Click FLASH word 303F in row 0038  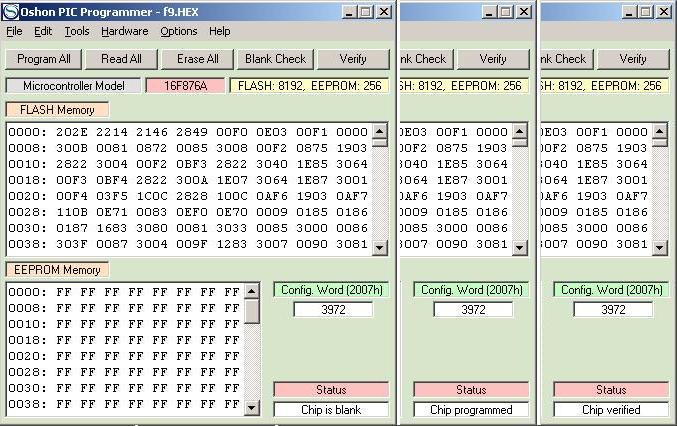click(x=72, y=244)
